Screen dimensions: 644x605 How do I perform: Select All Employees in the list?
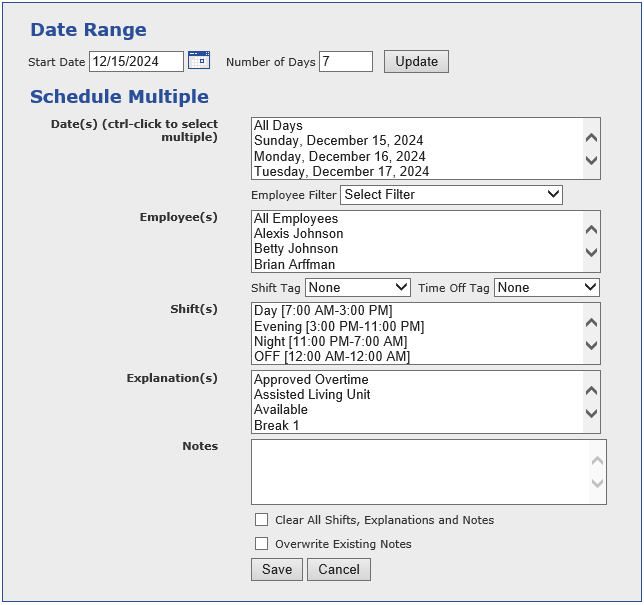(x=417, y=219)
